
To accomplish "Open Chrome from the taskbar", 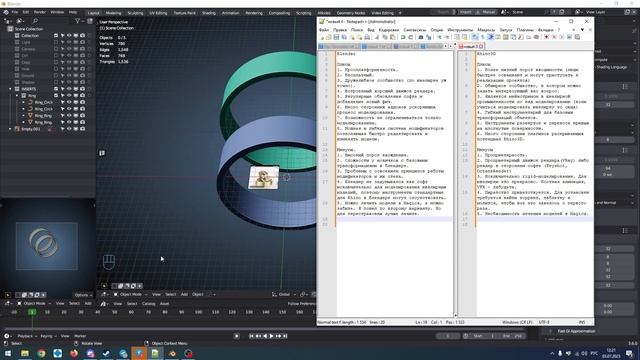I will 41,353.
